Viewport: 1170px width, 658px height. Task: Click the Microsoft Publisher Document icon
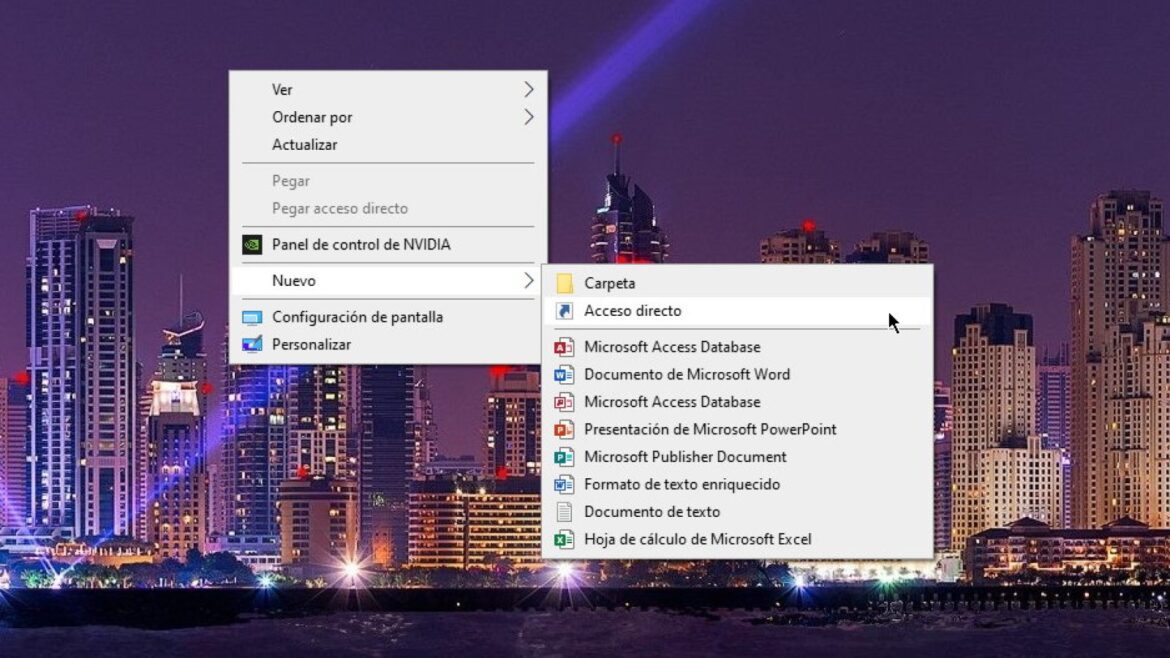pos(564,457)
